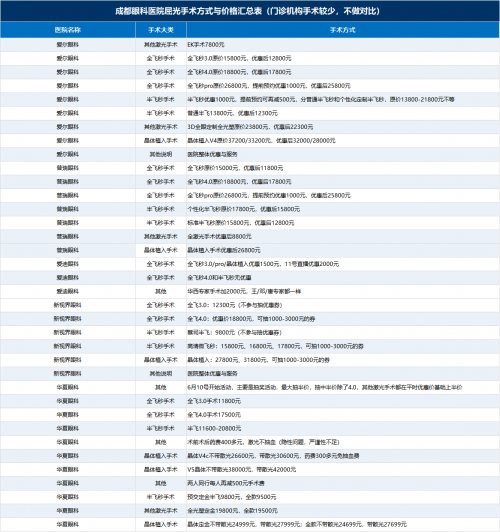The image size is (500, 532).
Task: Click the 手术方式 column header
Action: coord(343,30)
